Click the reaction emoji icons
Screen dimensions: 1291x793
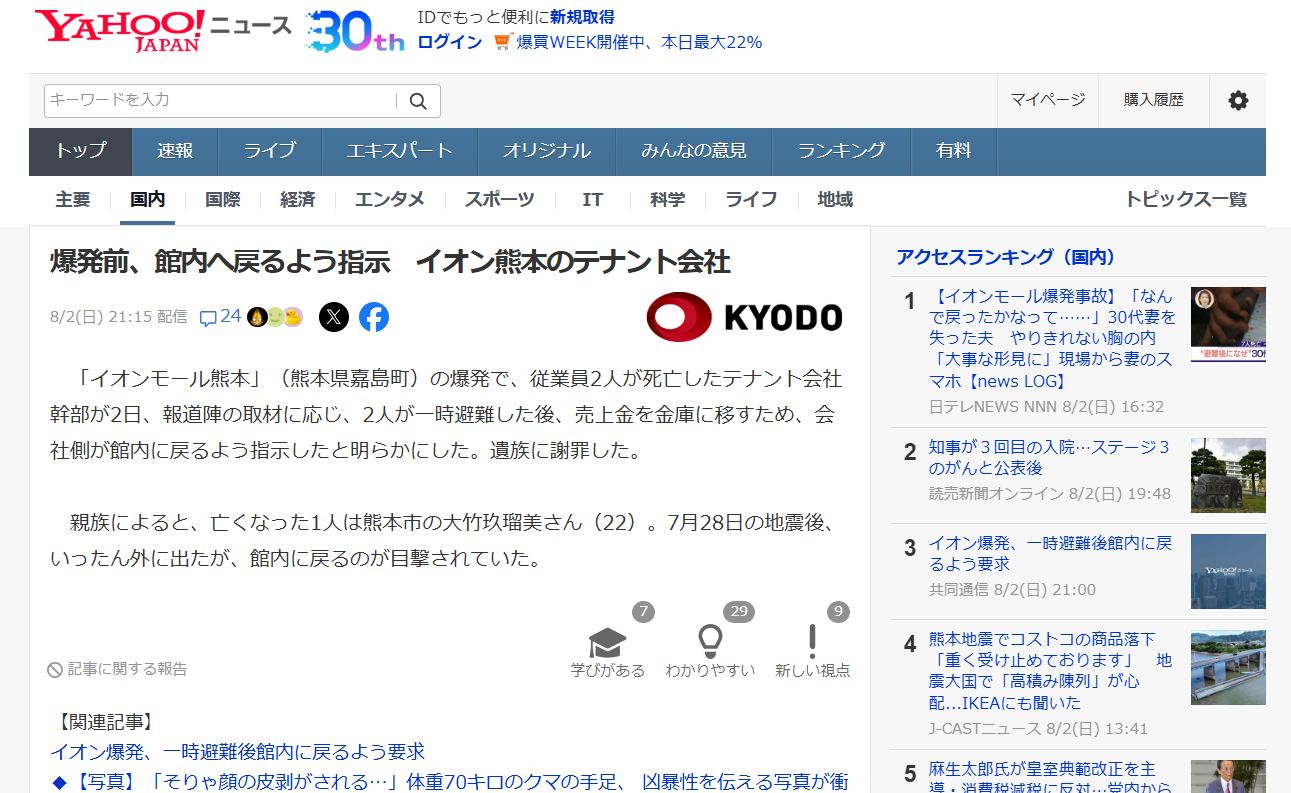[x=275, y=317]
